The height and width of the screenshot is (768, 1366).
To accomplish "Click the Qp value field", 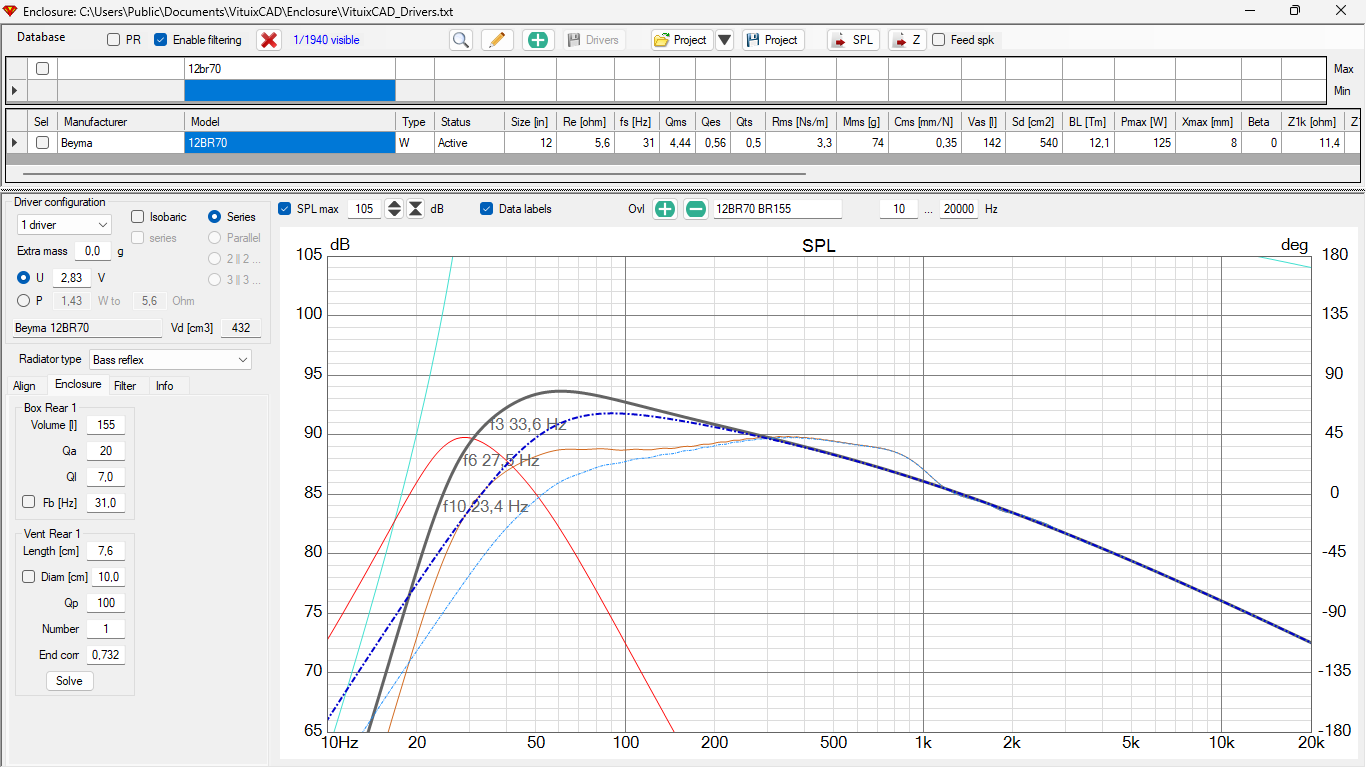I will (x=105, y=603).
